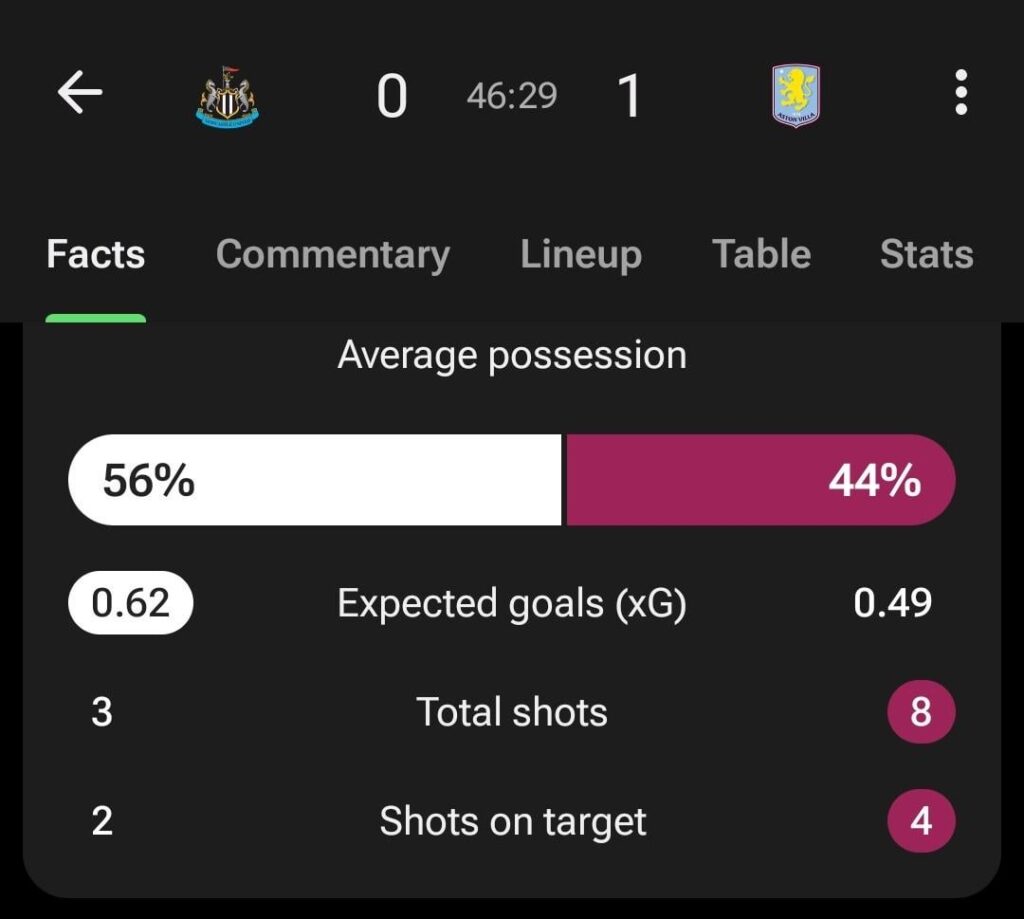Tap the Total shots row label
Screen dimensions: 1024x919
(x=511, y=712)
